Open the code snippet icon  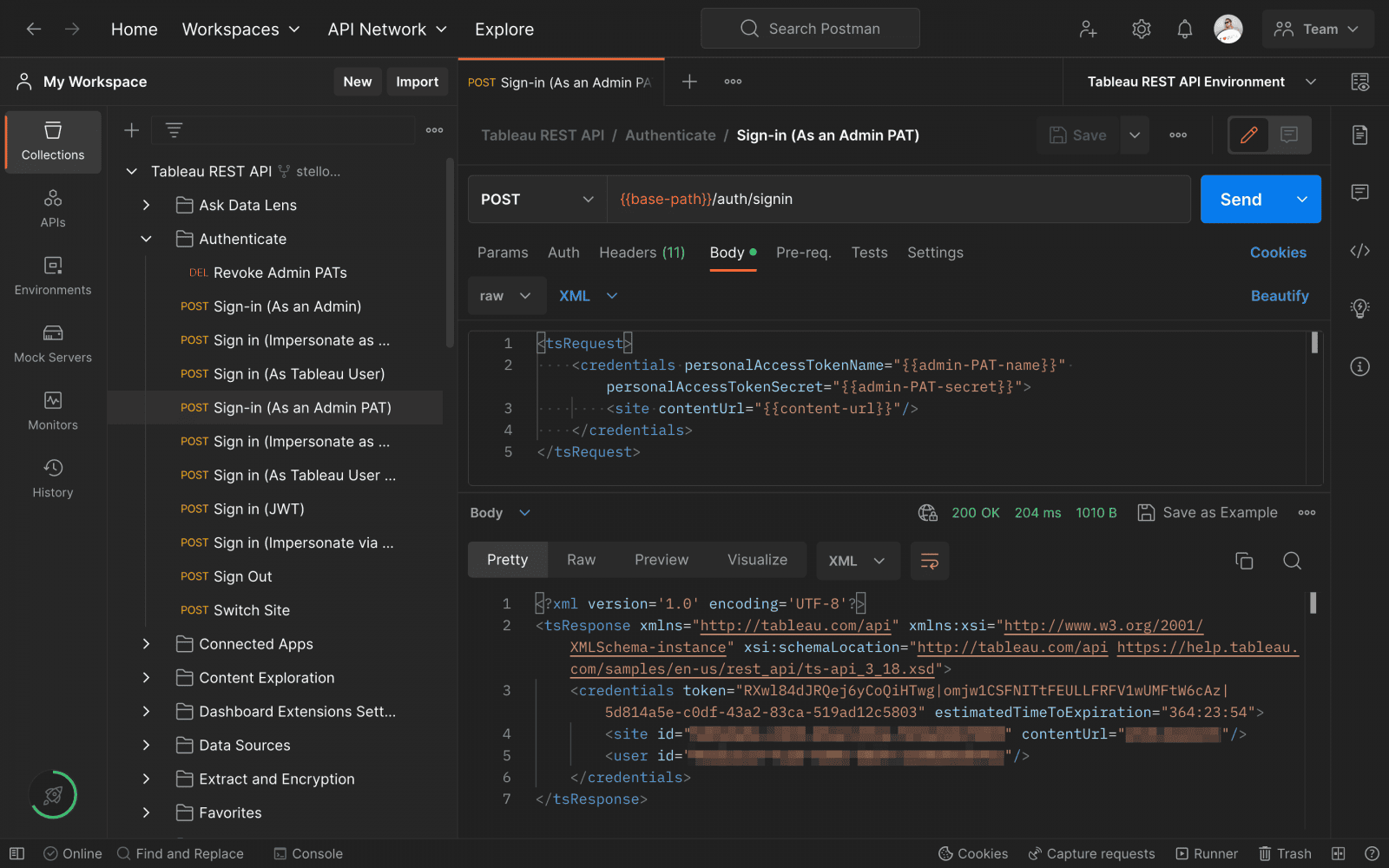(1360, 251)
